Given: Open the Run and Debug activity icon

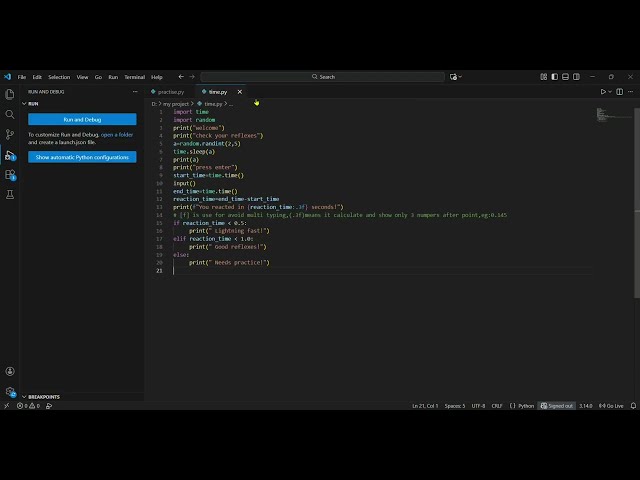Looking at the screenshot, I should [10, 155].
